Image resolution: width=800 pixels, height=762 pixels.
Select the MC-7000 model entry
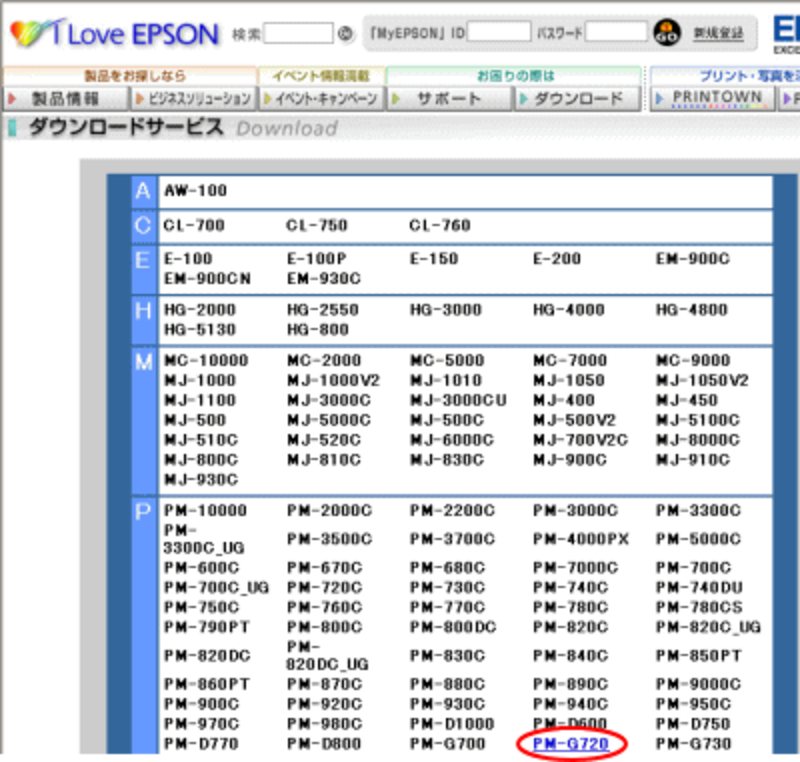(570, 361)
